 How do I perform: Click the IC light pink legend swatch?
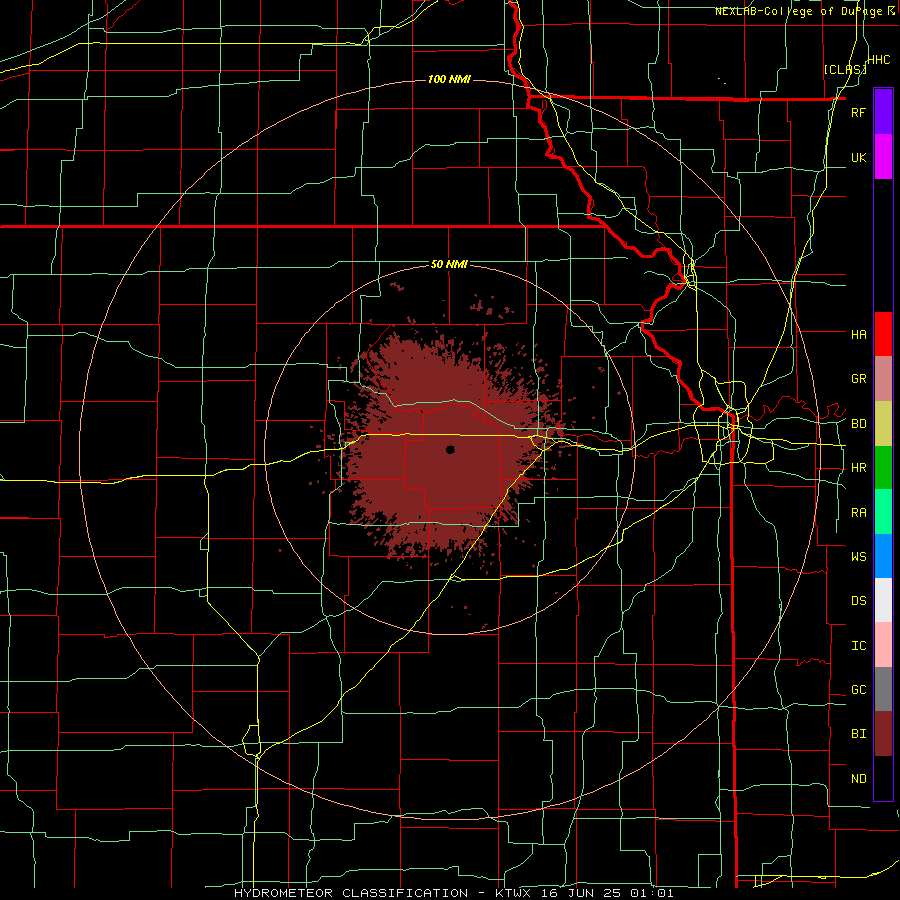coord(883,645)
